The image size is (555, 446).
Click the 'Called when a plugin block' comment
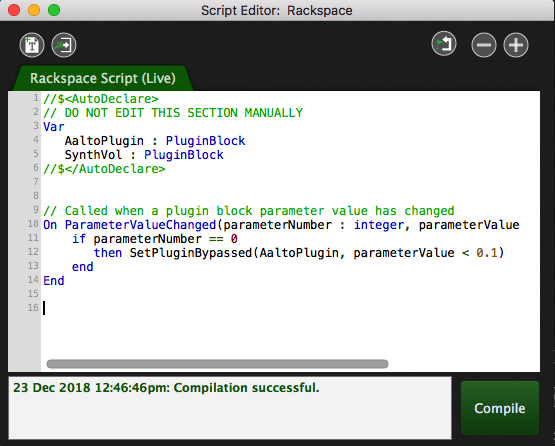click(248, 211)
